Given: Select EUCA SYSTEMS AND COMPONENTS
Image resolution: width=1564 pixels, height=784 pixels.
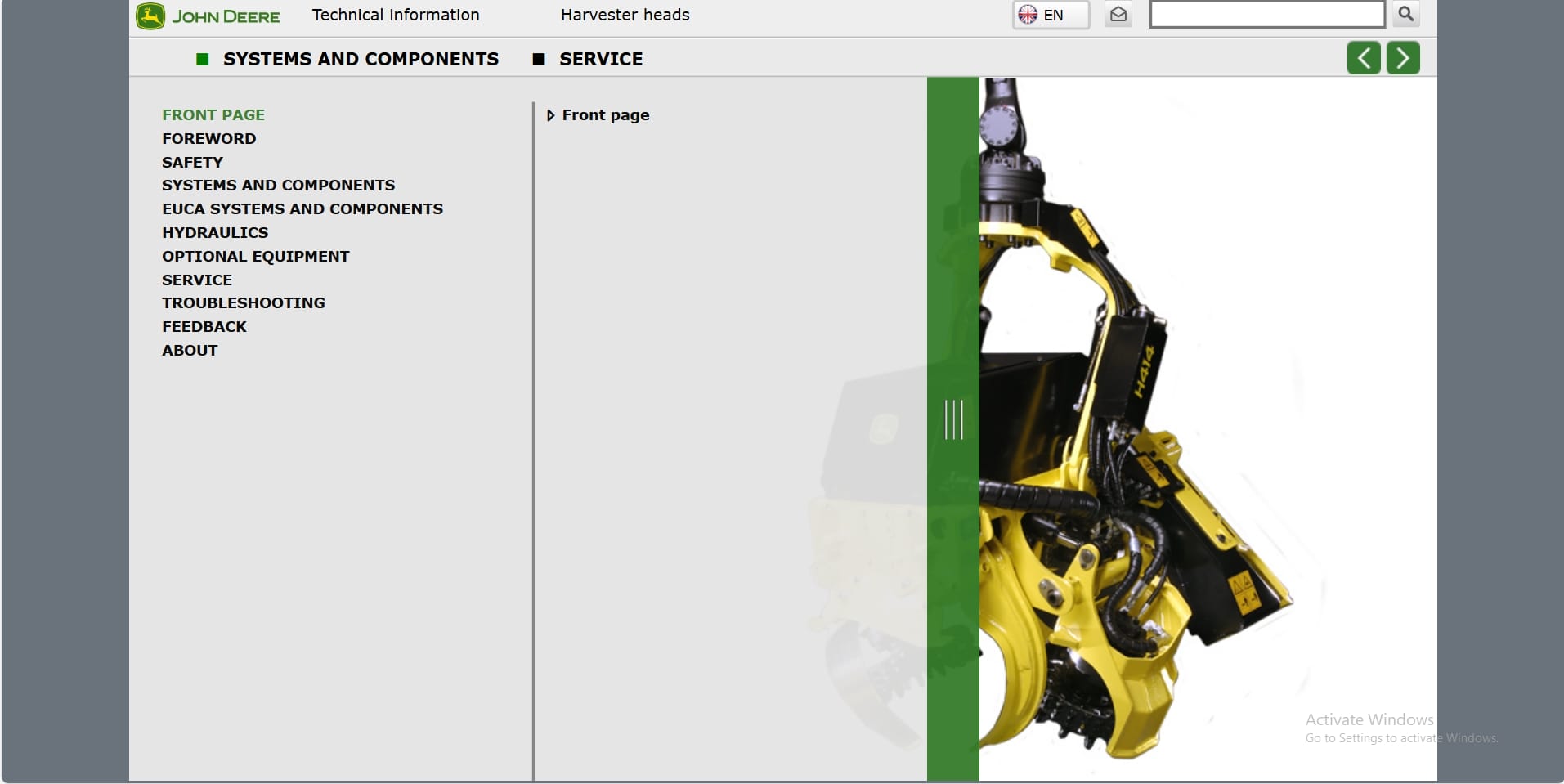Looking at the screenshot, I should point(302,208).
